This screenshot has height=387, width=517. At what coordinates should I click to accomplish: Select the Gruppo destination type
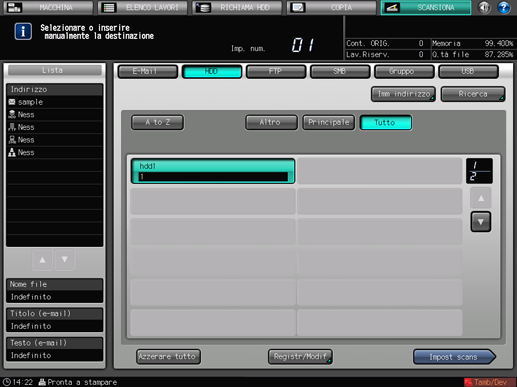click(x=404, y=71)
